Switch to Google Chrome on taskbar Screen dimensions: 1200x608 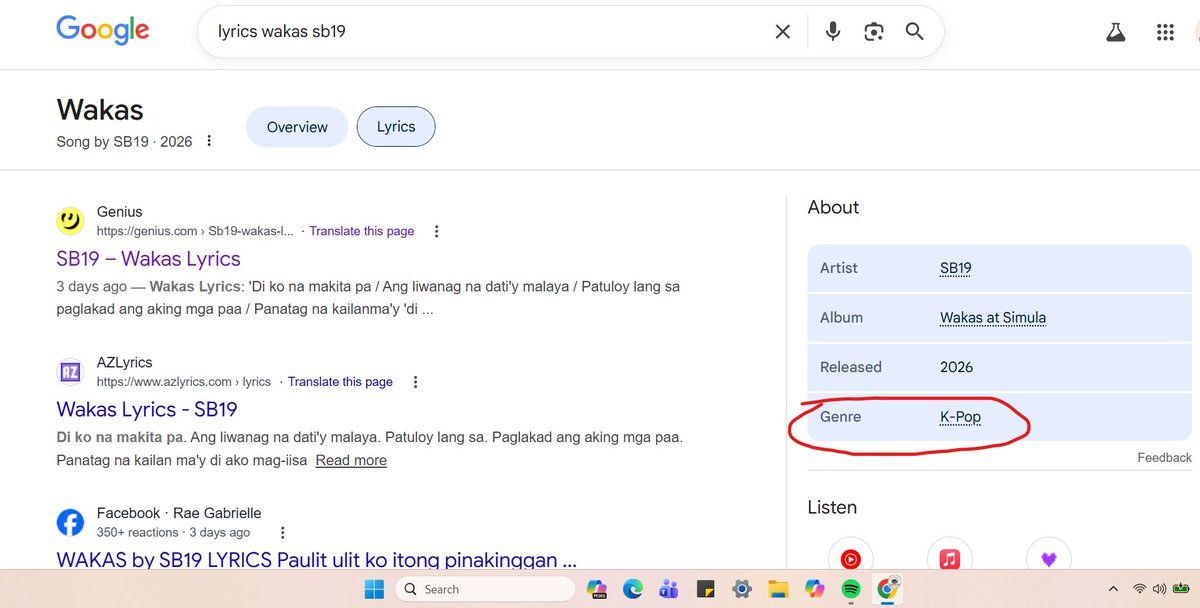(887, 589)
